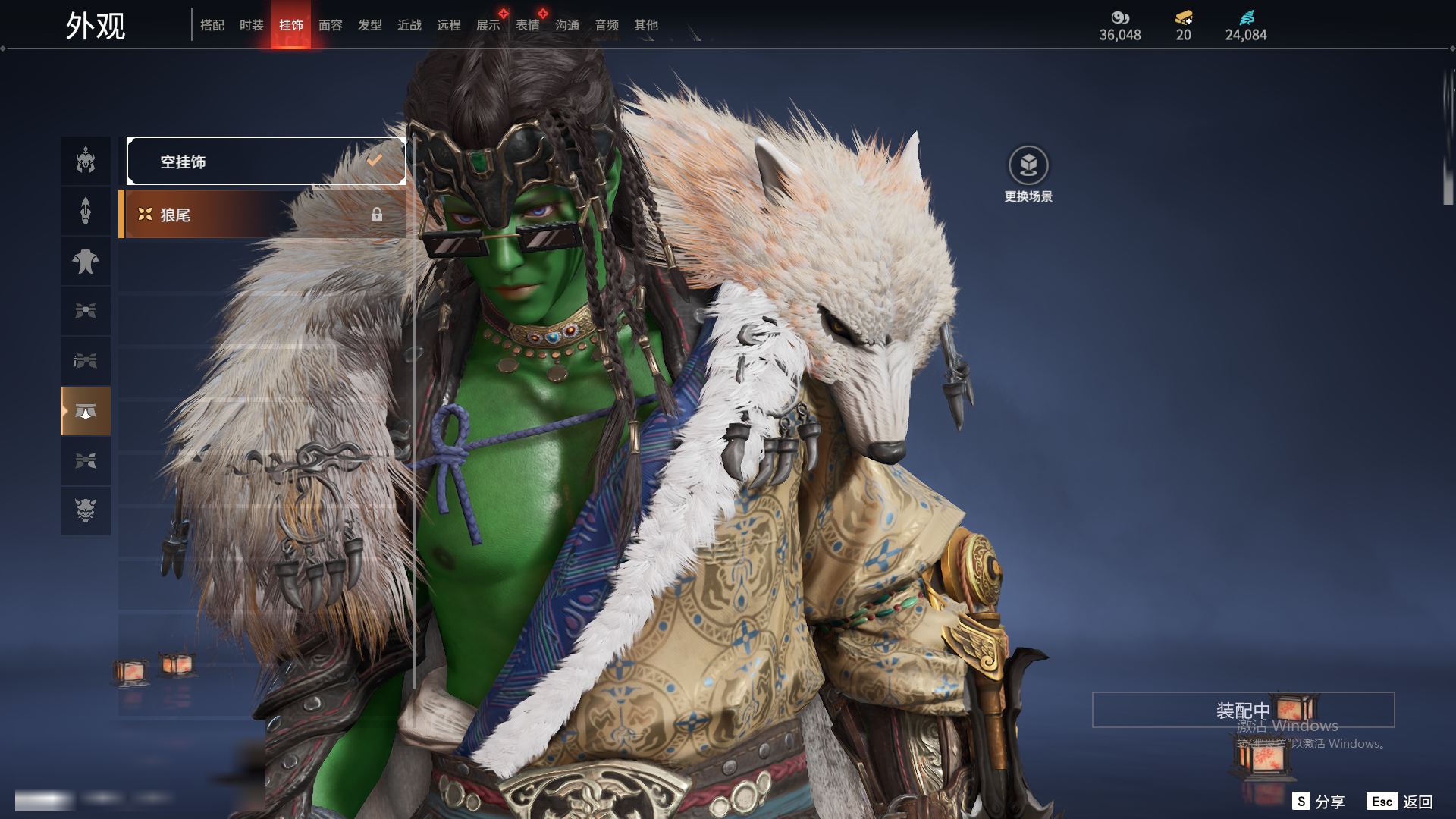The height and width of the screenshot is (819, 1456).
Task: Click the 装配中 equip button
Action: coord(1243,710)
